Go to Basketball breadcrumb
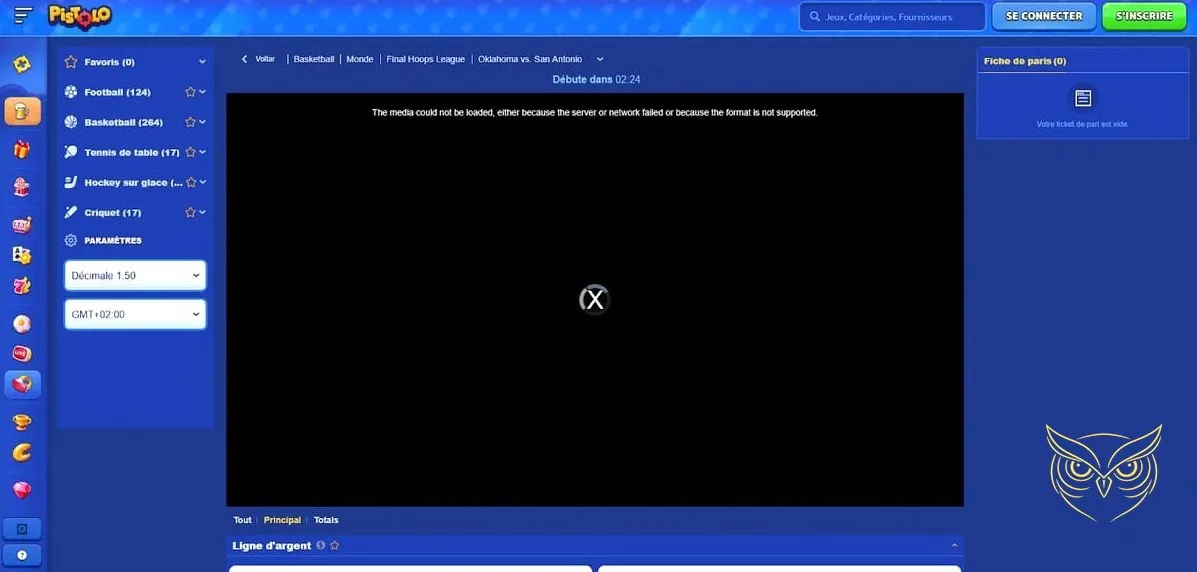This screenshot has height=572, width=1197. pyautogui.click(x=314, y=59)
